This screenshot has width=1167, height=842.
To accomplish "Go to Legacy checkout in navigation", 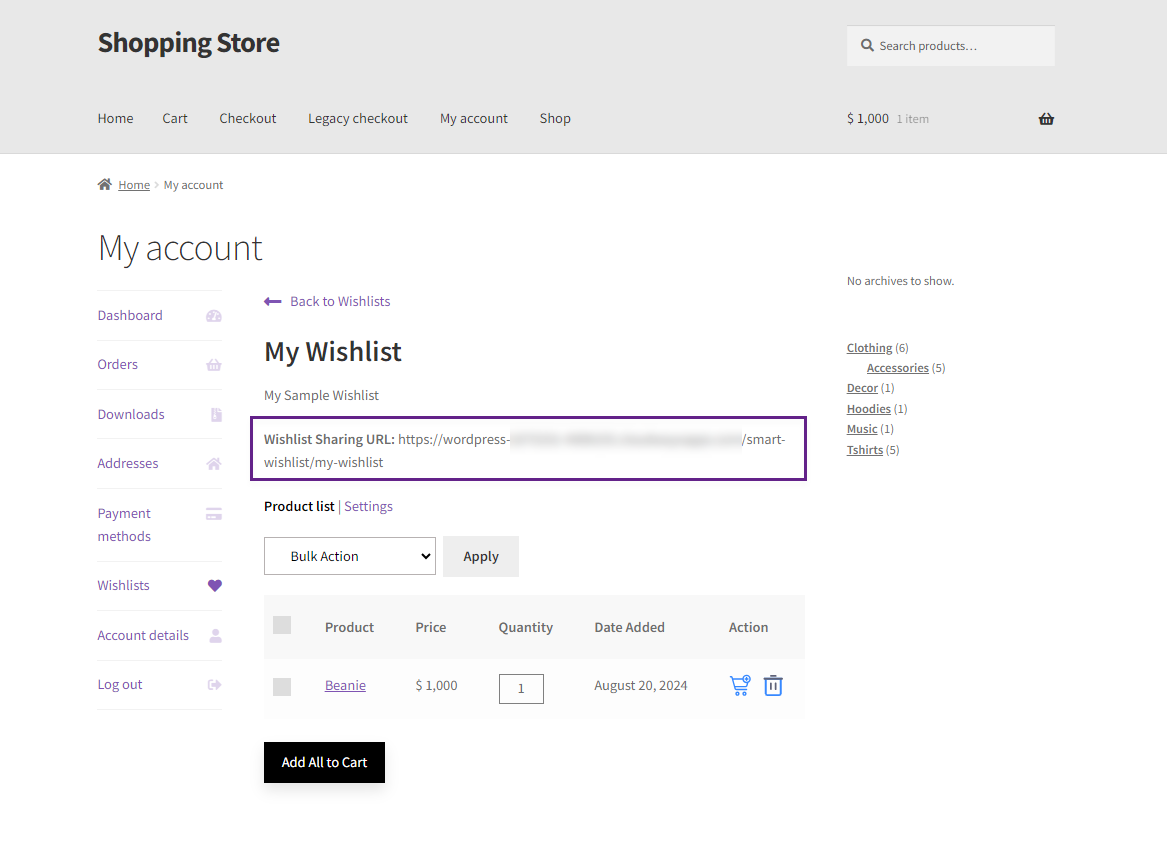I will point(358,118).
